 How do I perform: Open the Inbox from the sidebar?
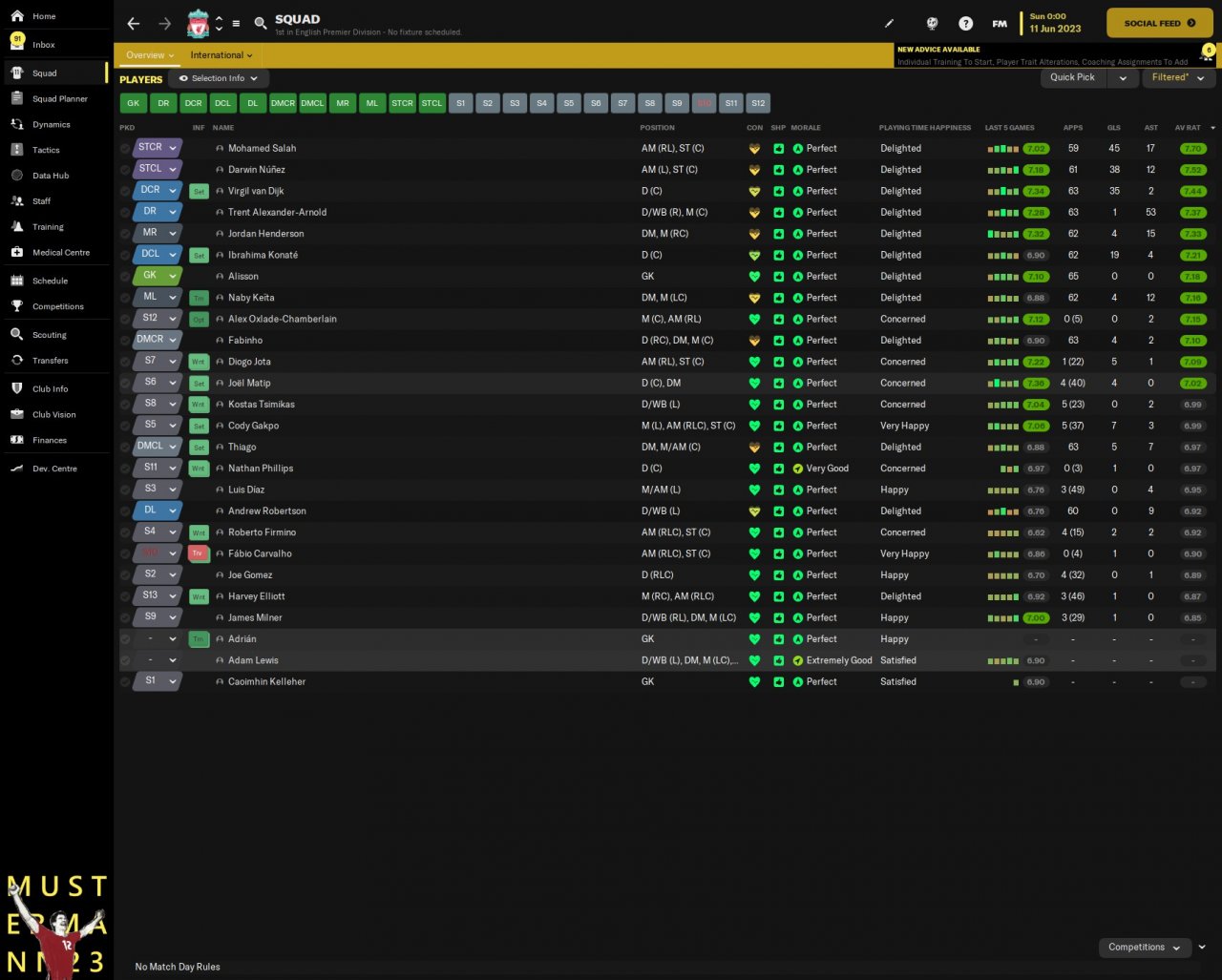coord(44,45)
